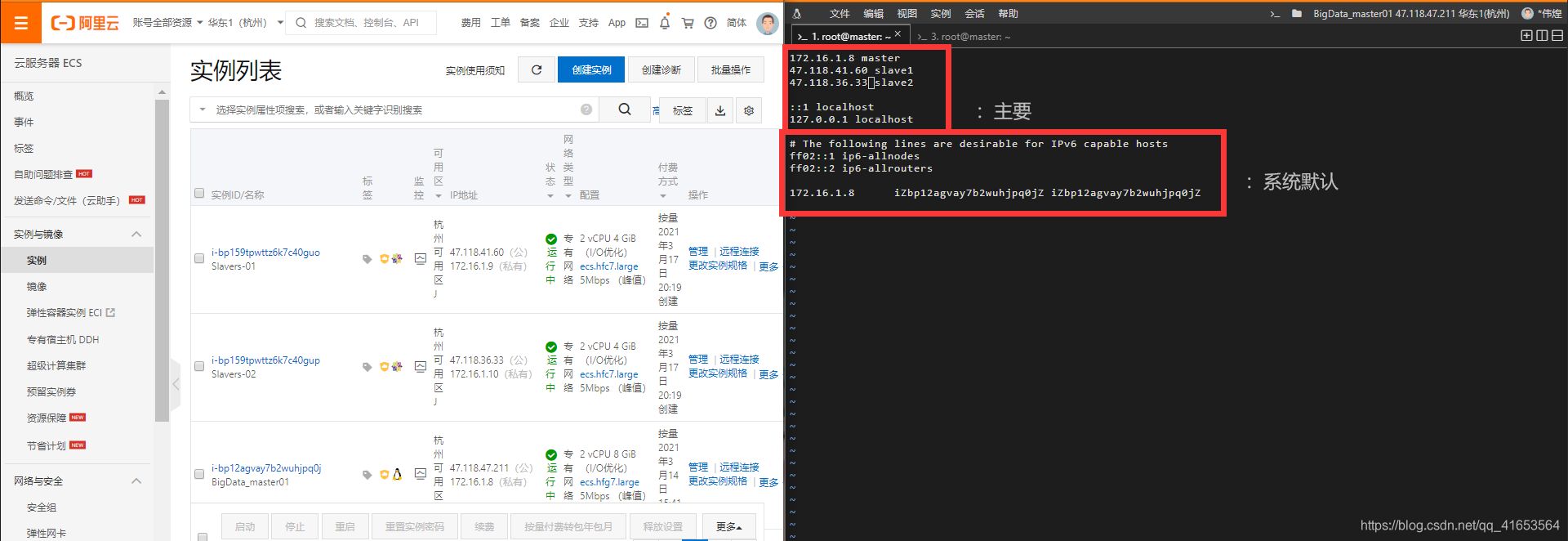Refresh the instance list

click(537, 70)
